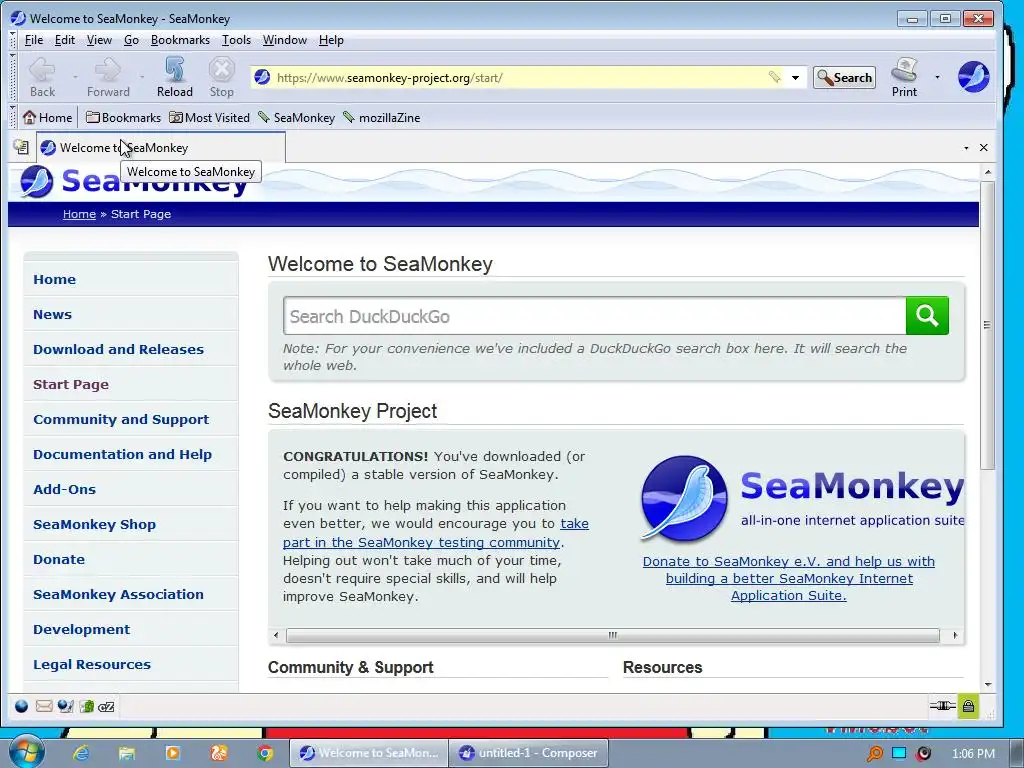Viewport: 1024px width, 768px height.
Task: Follow the Donate to SeaMonkey e.V. link
Action: (788, 578)
